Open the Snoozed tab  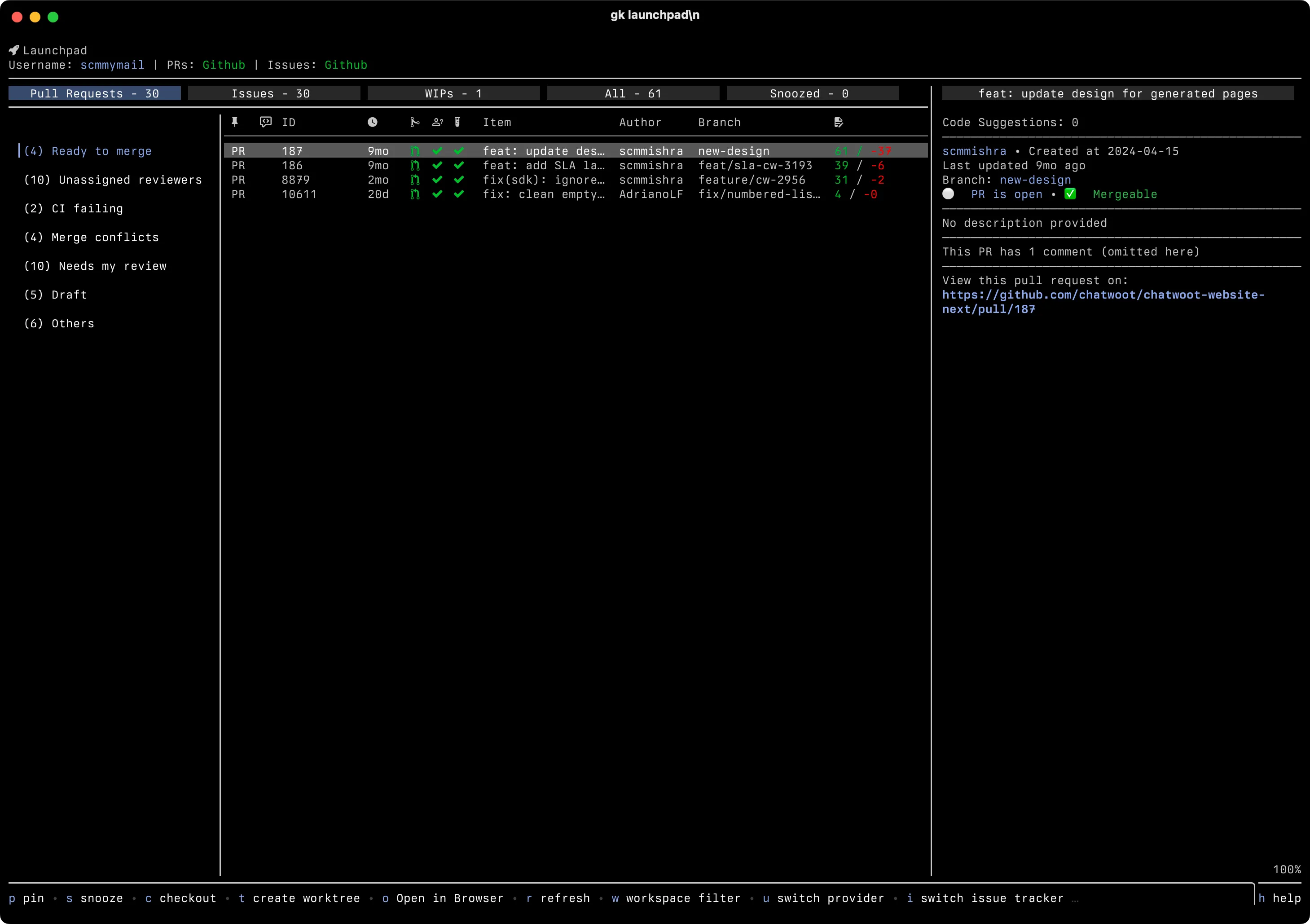[x=812, y=93]
